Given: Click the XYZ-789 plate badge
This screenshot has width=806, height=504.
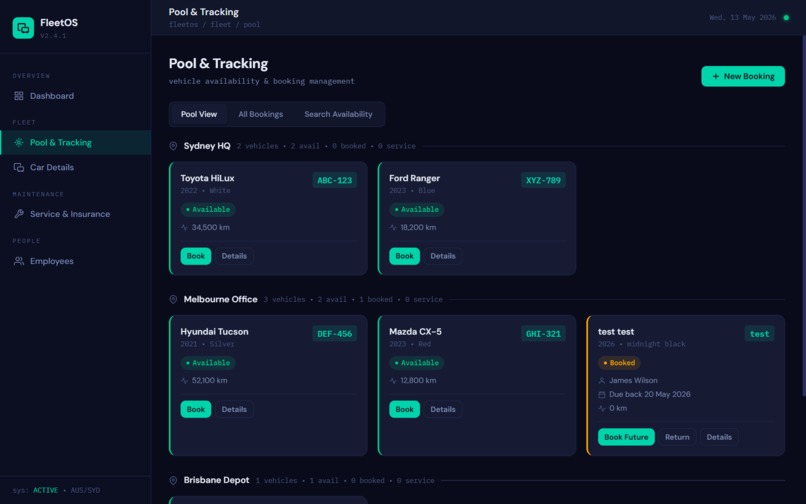Looking at the screenshot, I should tap(543, 181).
